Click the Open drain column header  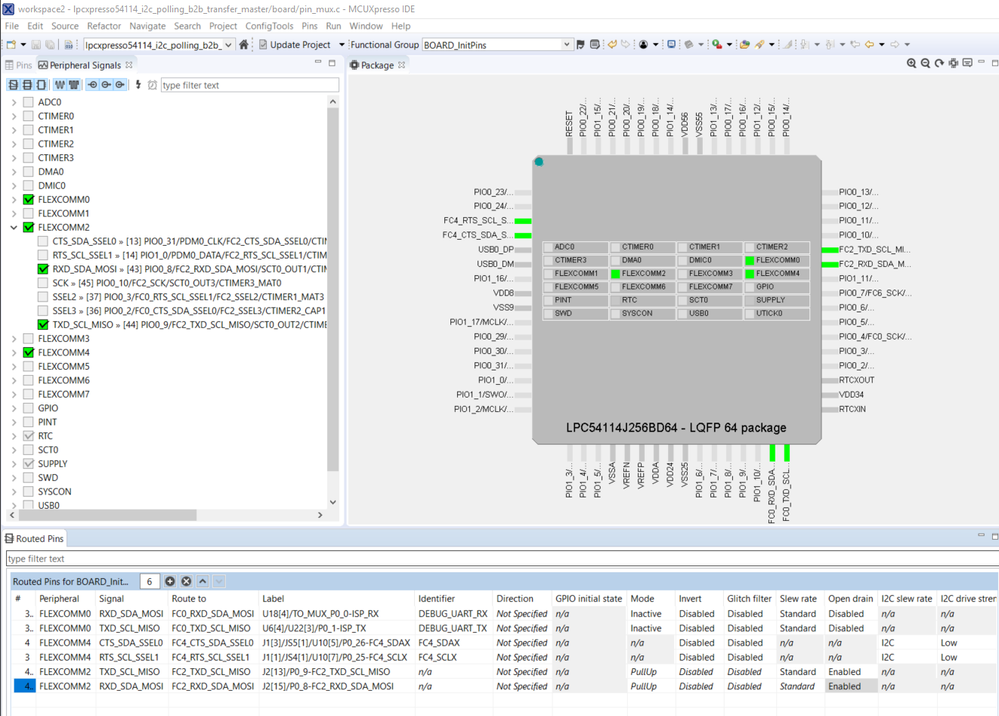coord(850,599)
